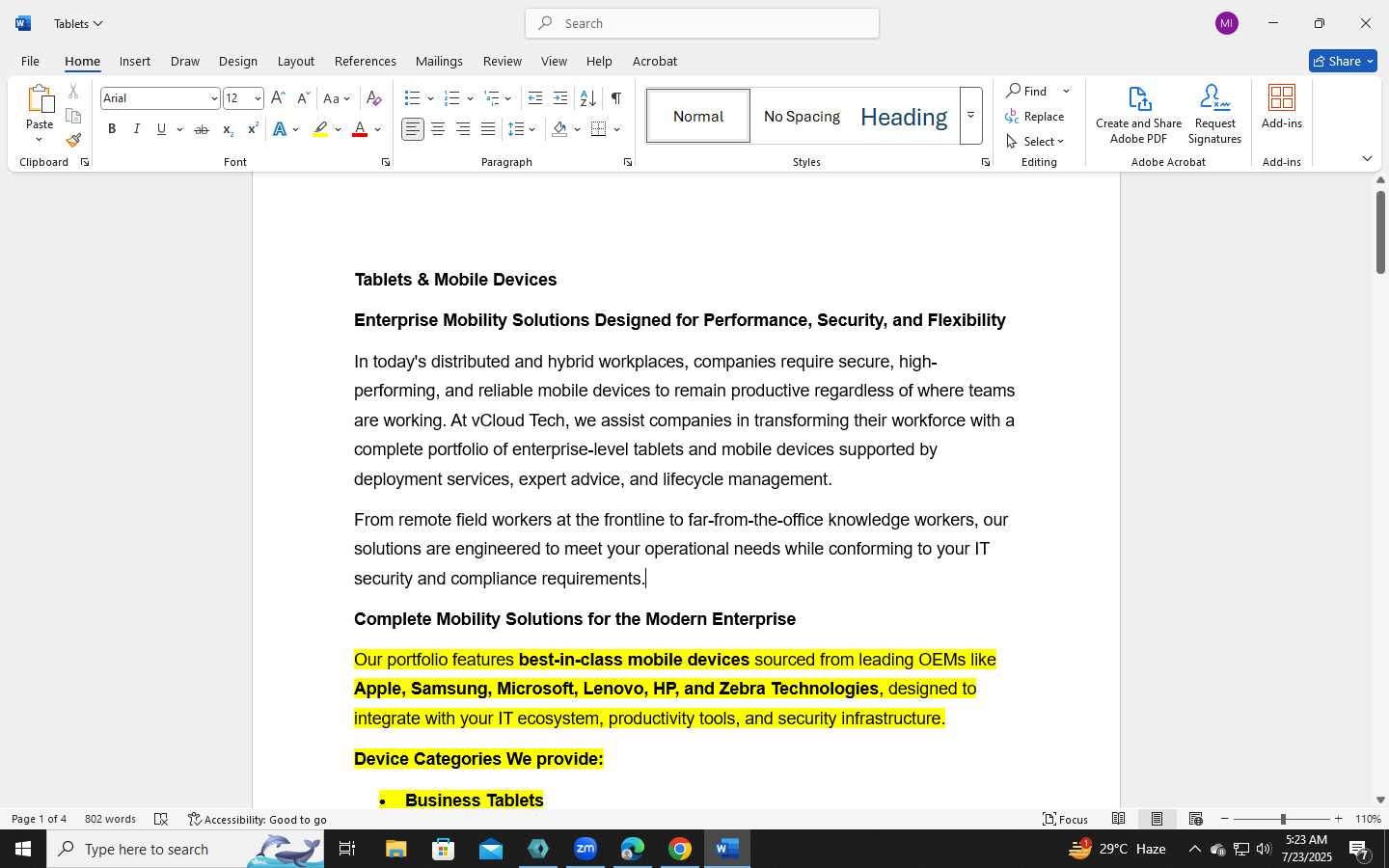Open the spelling proofing status icon
The height and width of the screenshot is (868, 1389).
[x=161, y=819]
